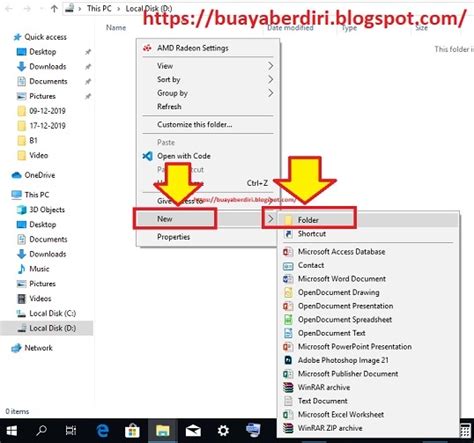Create a new Folder from submenu

coord(369,220)
